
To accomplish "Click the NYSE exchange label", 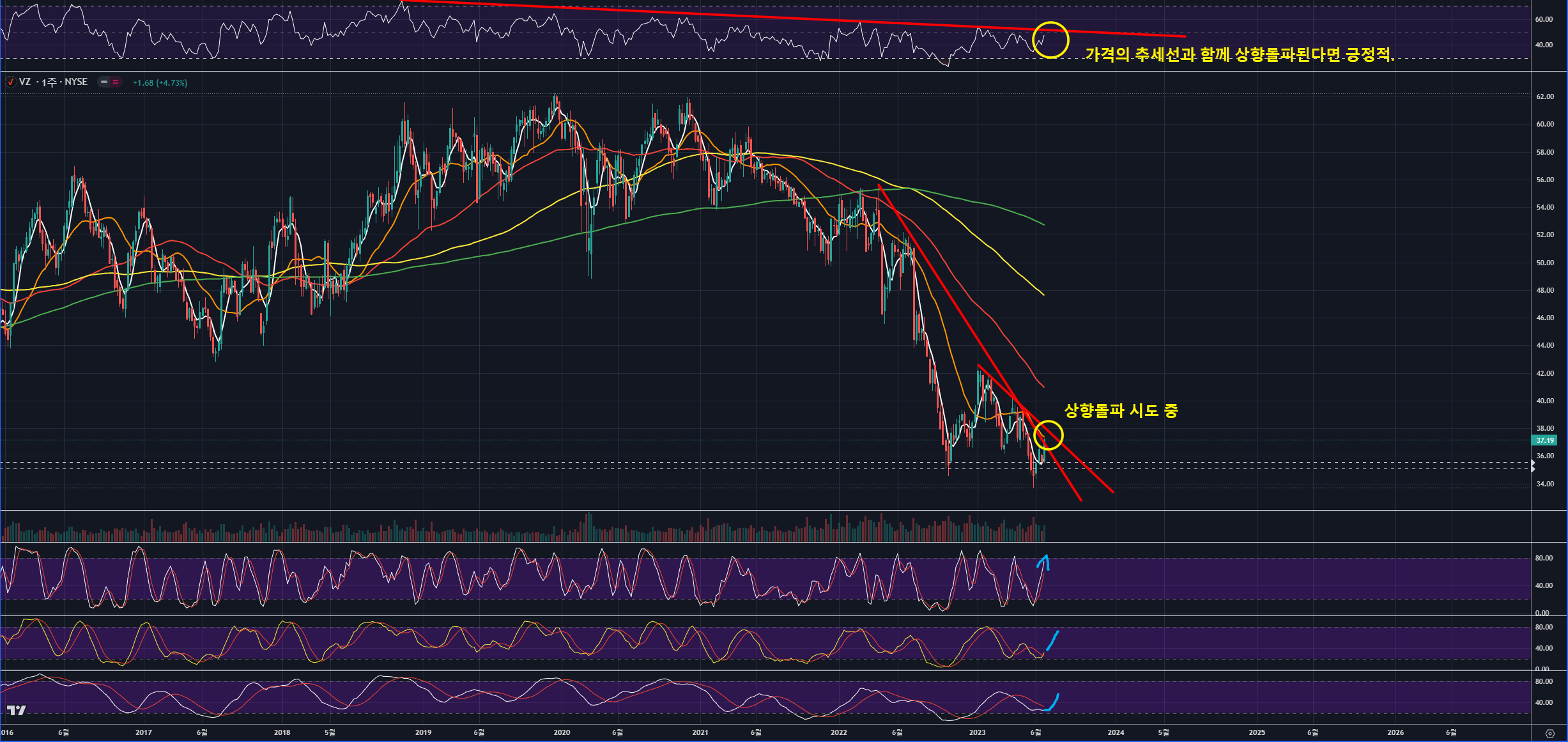I will (76, 82).
